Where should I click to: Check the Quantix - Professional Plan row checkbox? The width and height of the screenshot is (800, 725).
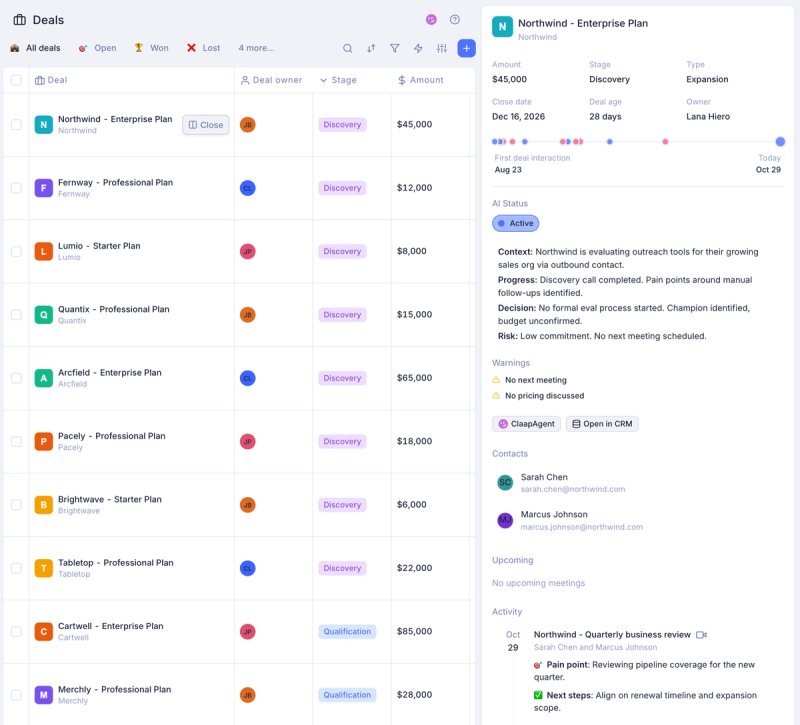coord(16,315)
